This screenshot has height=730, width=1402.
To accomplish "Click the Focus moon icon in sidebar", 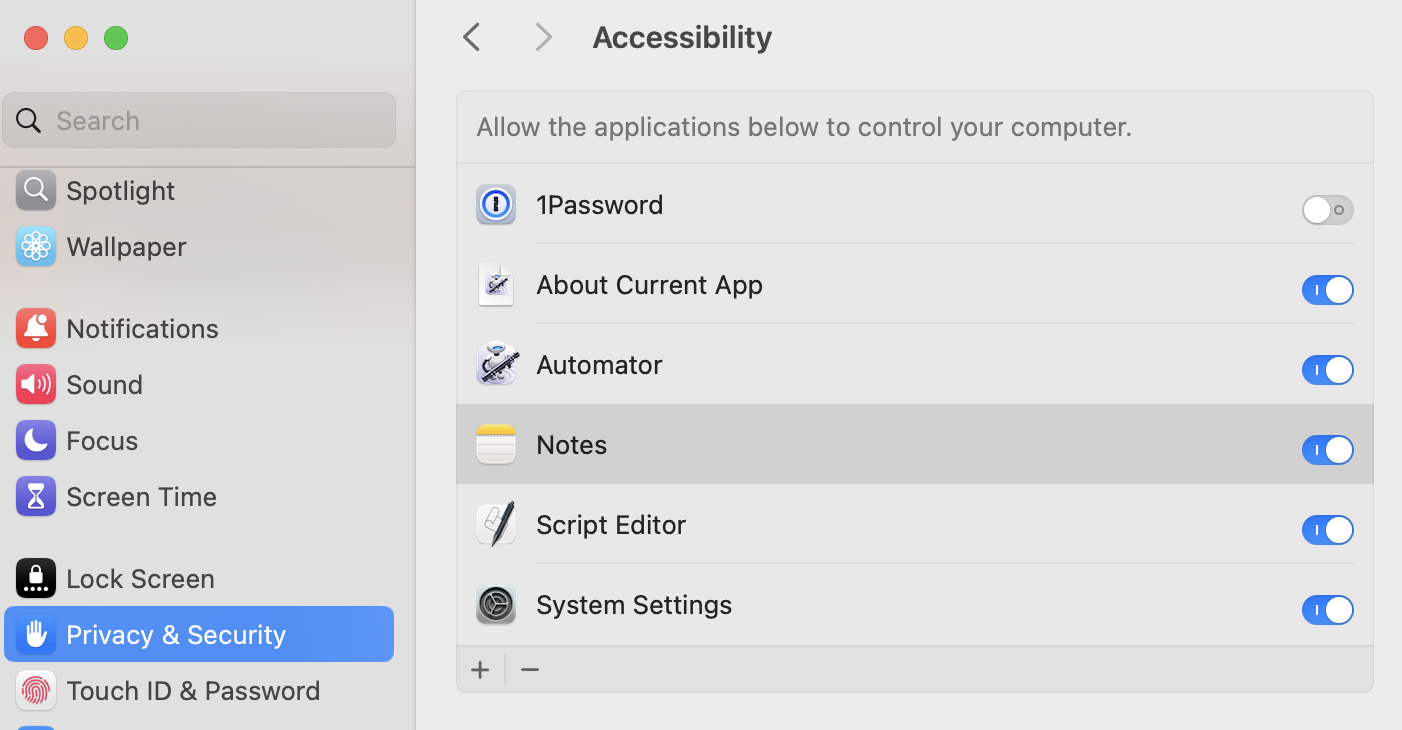I will [x=36, y=441].
